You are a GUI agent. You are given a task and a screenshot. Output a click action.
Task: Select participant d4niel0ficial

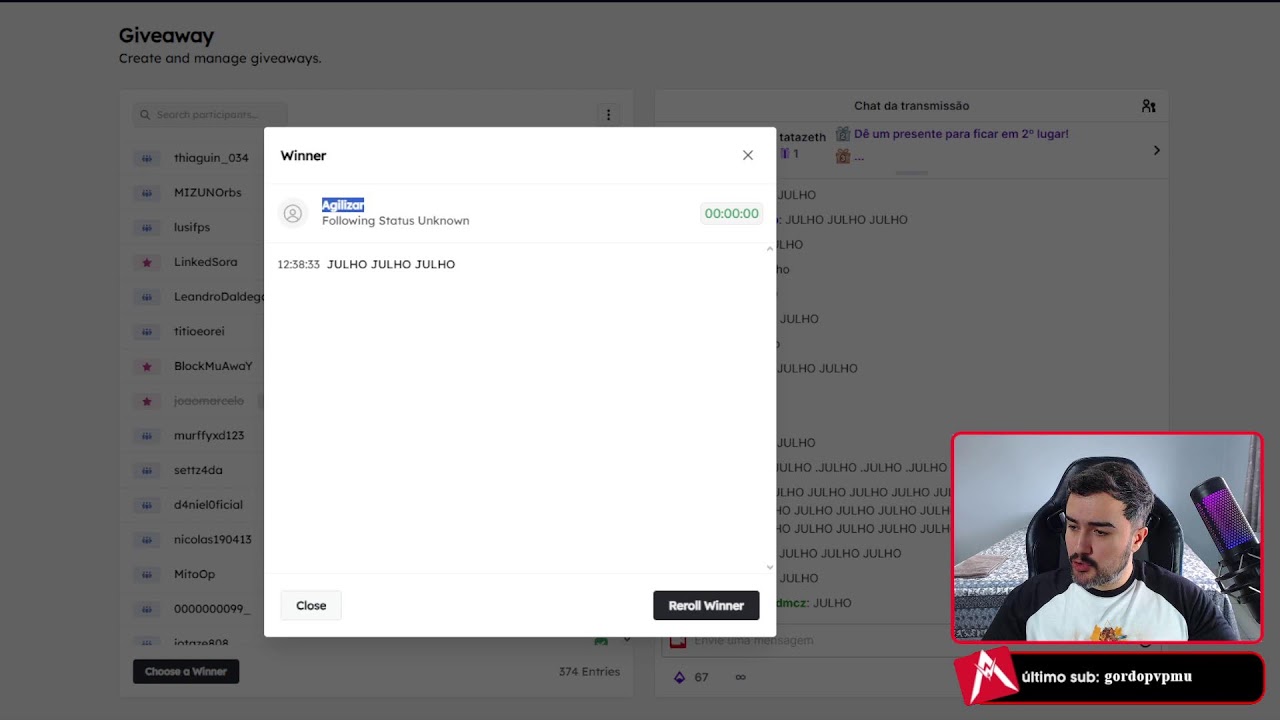(208, 505)
